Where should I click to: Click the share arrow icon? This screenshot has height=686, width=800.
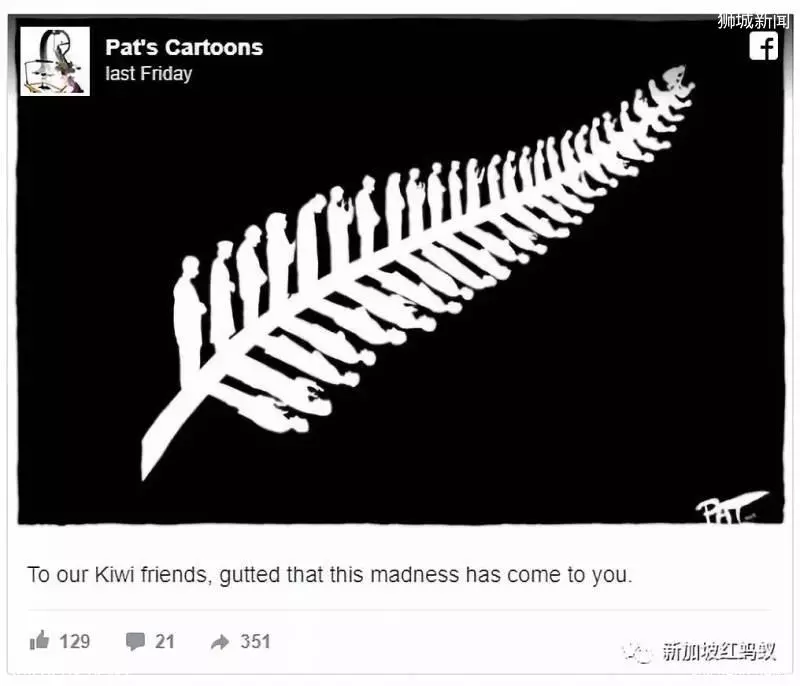click(220, 642)
